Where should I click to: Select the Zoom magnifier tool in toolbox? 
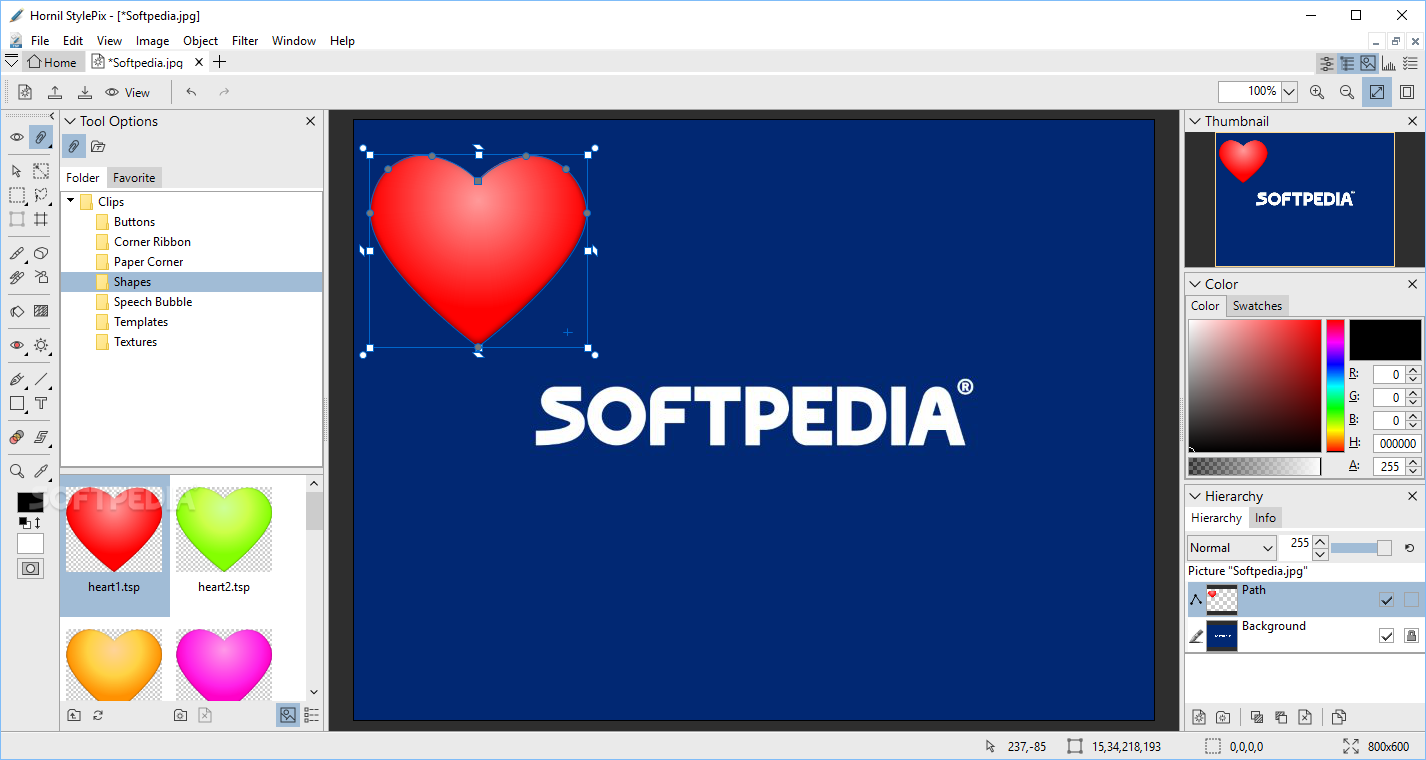pos(17,471)
